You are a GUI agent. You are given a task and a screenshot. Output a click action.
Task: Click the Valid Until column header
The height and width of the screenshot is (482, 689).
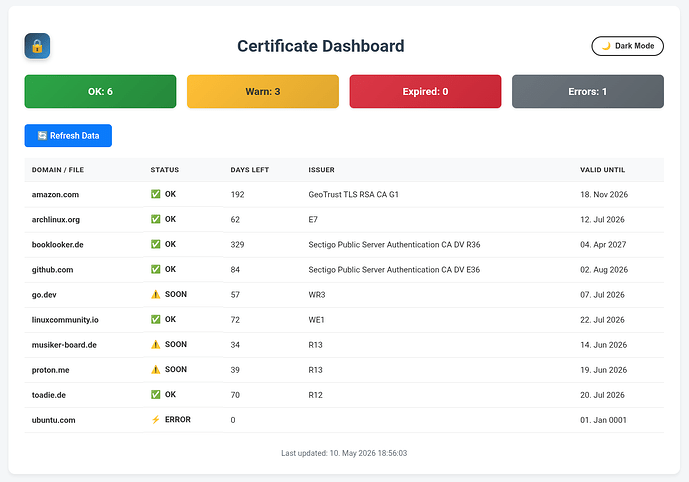point(602,170)
